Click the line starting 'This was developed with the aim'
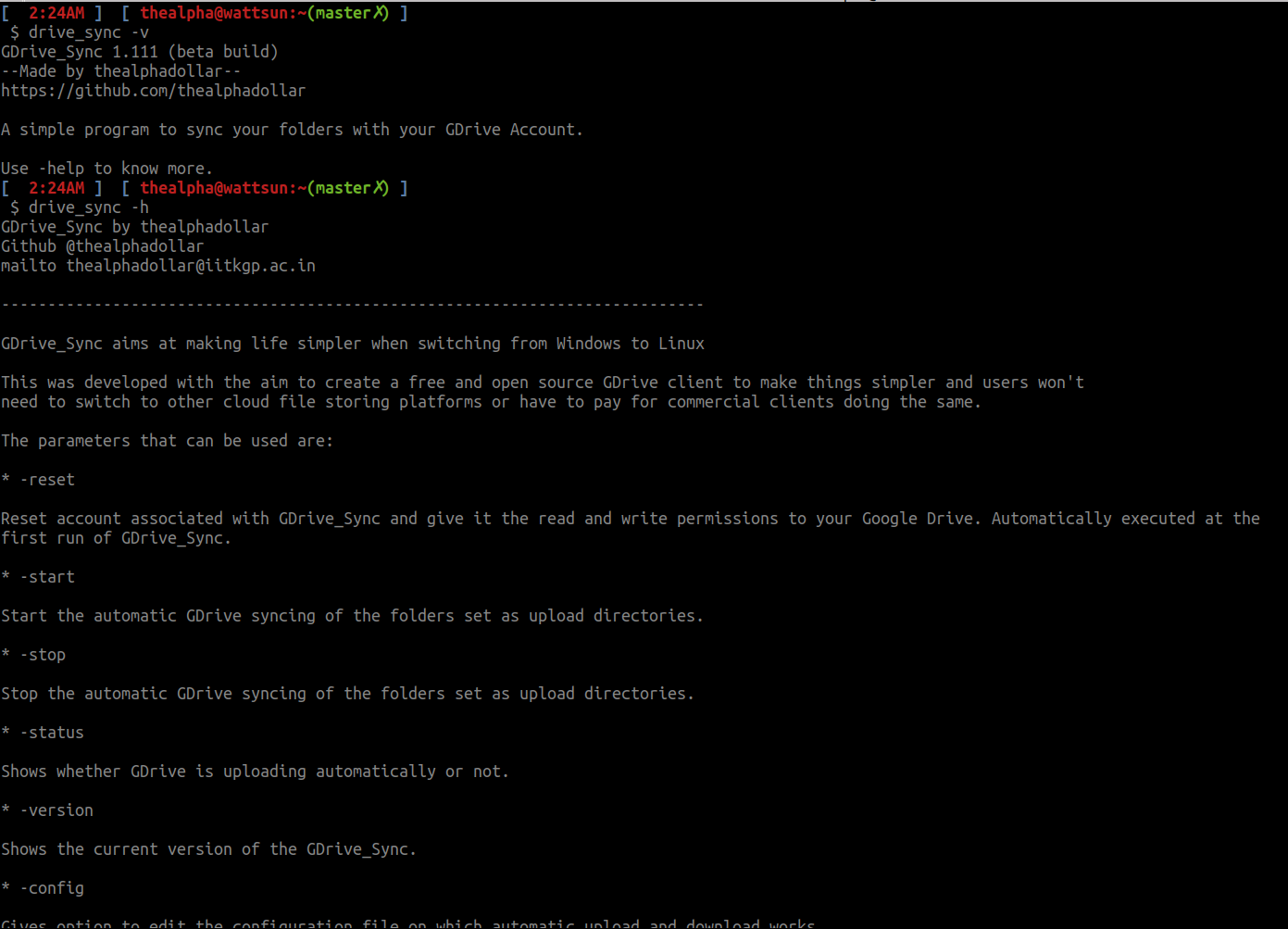Screen dimensions: 1288x929 pos(543,383)
